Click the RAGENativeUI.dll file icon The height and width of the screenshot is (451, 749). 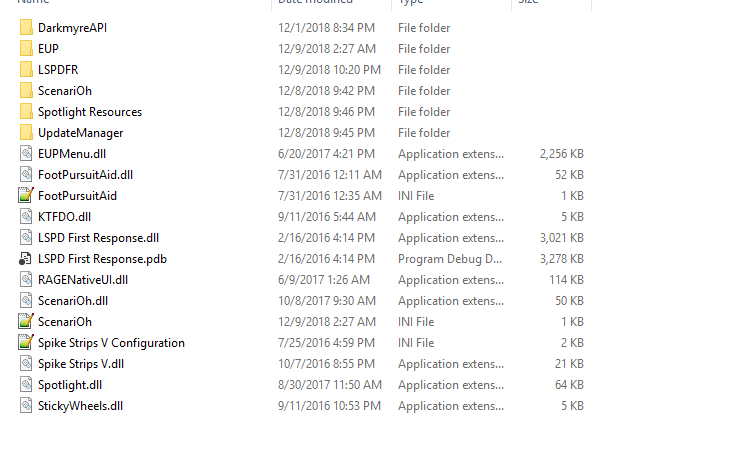coord(26,280)
